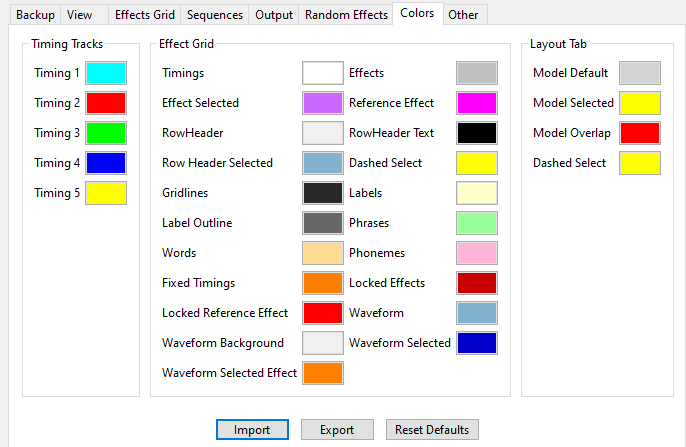Go to the Backup tab
686x447 pixels.
pyautogui.click(x=35, y=15)
